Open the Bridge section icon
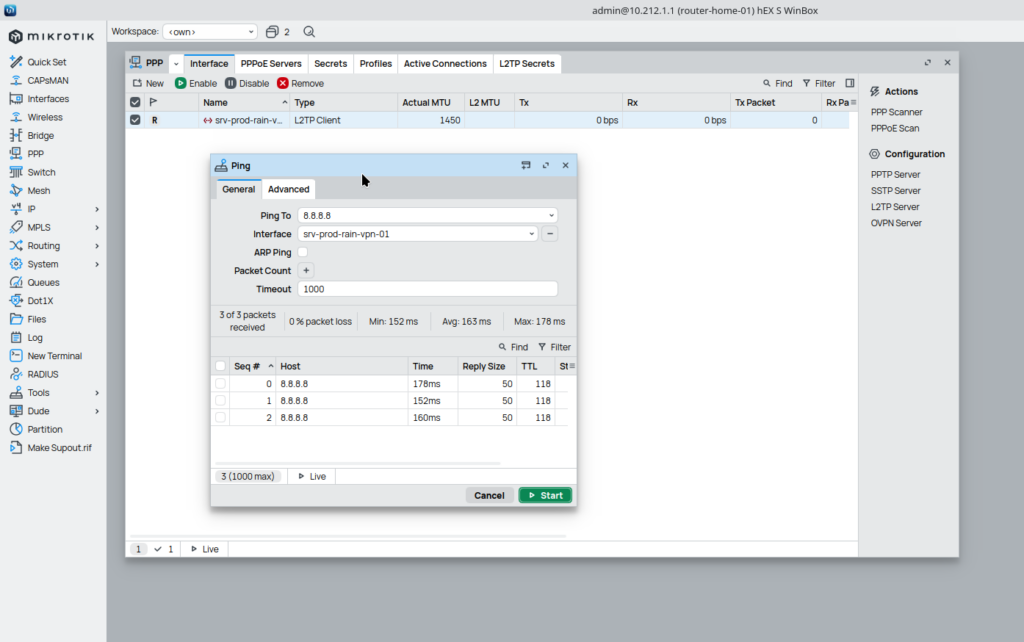Viewport: 1024px width, 642px height. pyautogui.click(x=16, y=135)
